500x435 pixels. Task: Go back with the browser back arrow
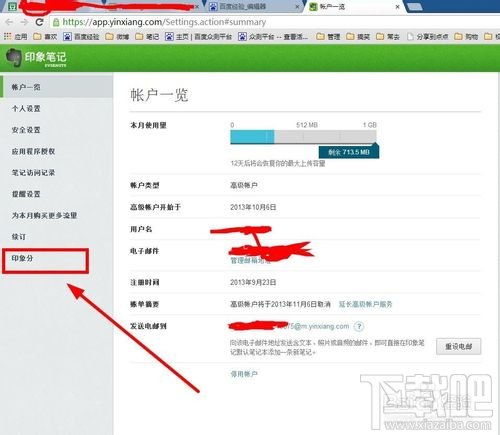point(9,22)
